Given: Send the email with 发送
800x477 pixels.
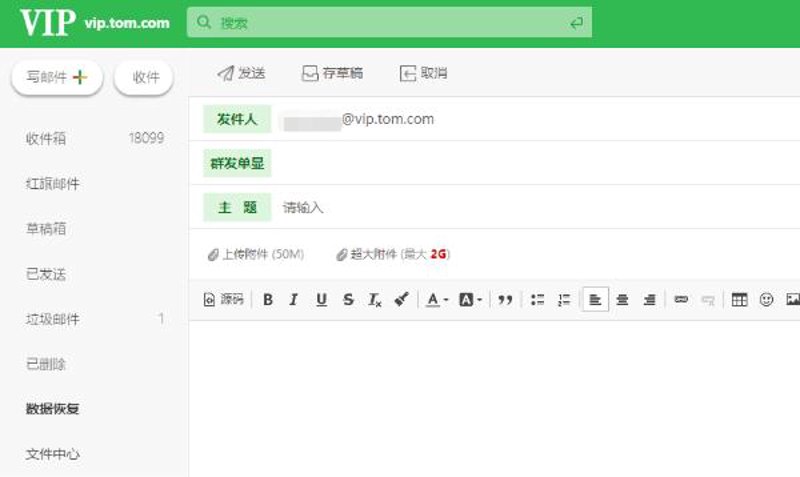Looking at the screenshot, I should click(241, 73).
